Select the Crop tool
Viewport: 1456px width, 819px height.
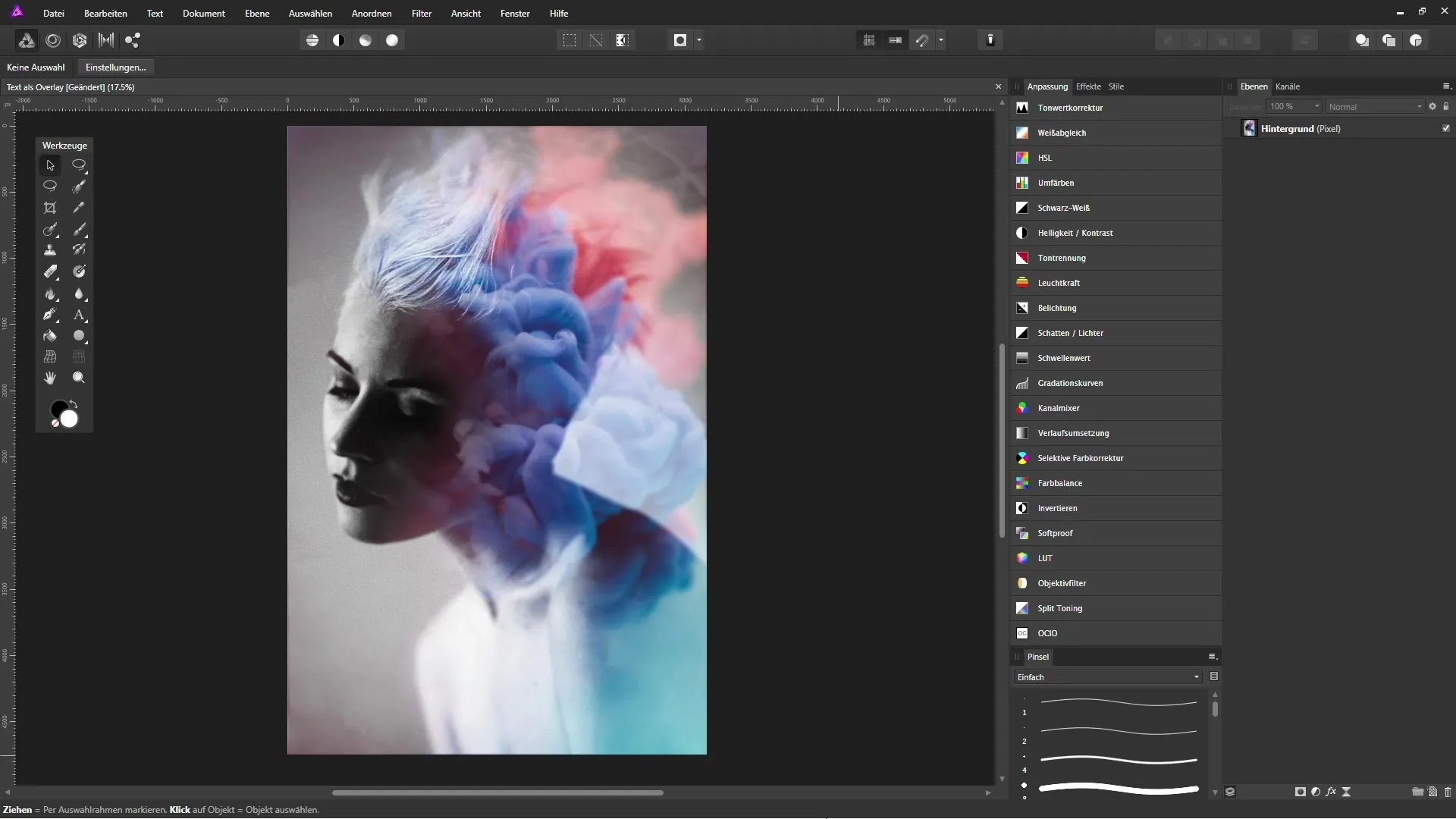tap(50, 208)
